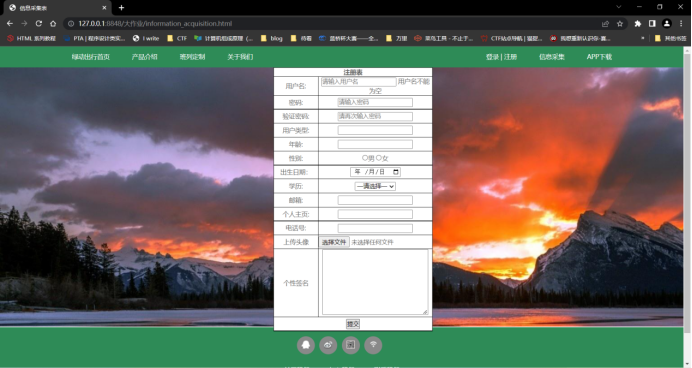Bookmark this page with the star icon
Screen dimensions: 692x368
620,23
